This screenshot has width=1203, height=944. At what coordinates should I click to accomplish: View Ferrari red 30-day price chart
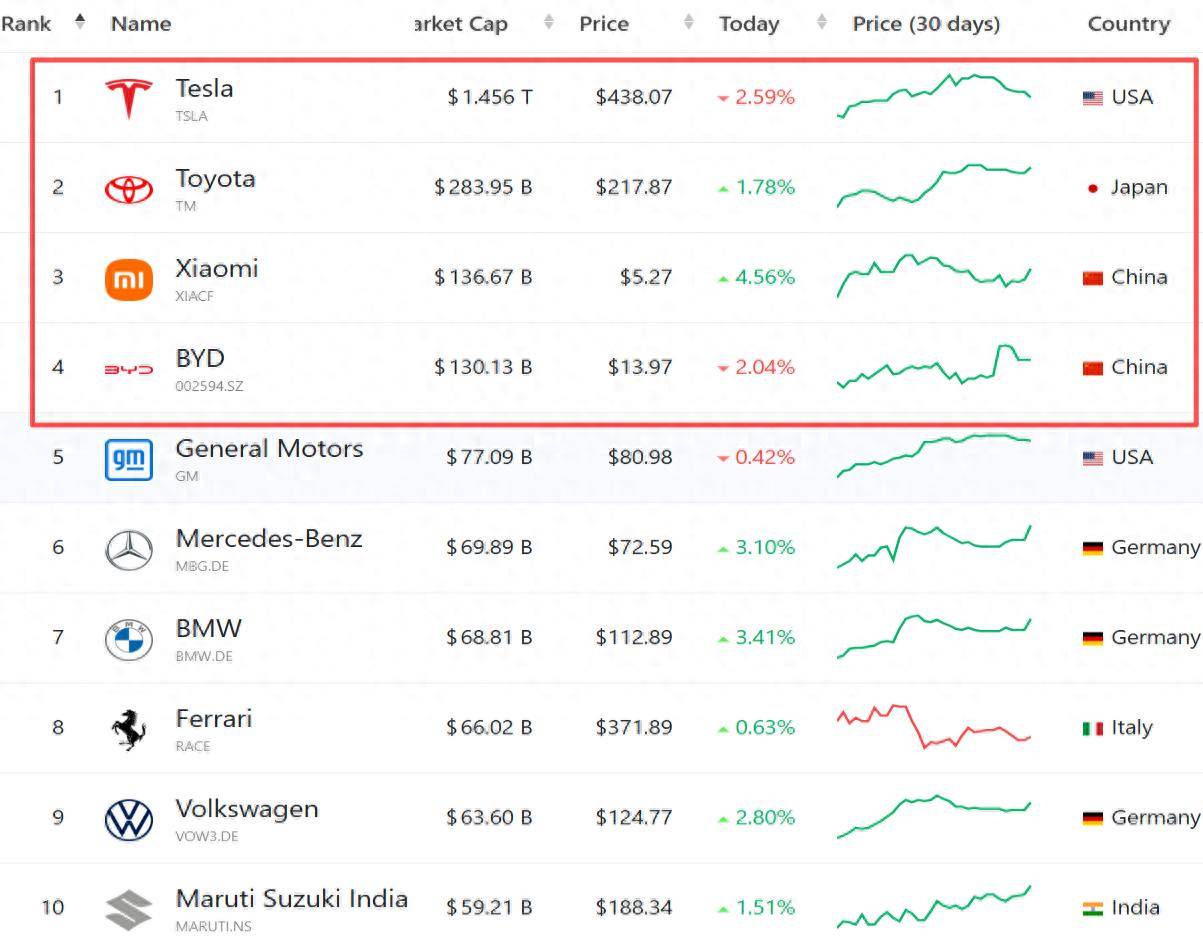pyautogui.click(x=934, y=727)
